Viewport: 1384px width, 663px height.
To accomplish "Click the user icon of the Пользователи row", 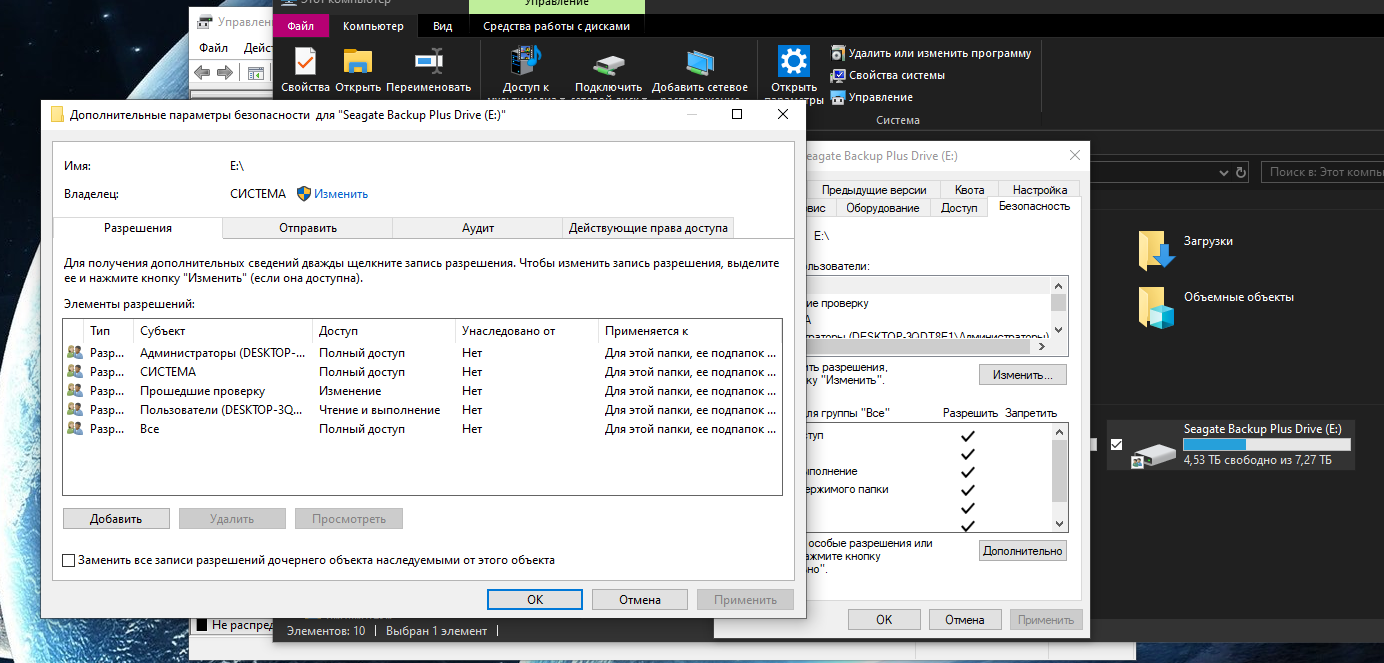I will 75,410.
